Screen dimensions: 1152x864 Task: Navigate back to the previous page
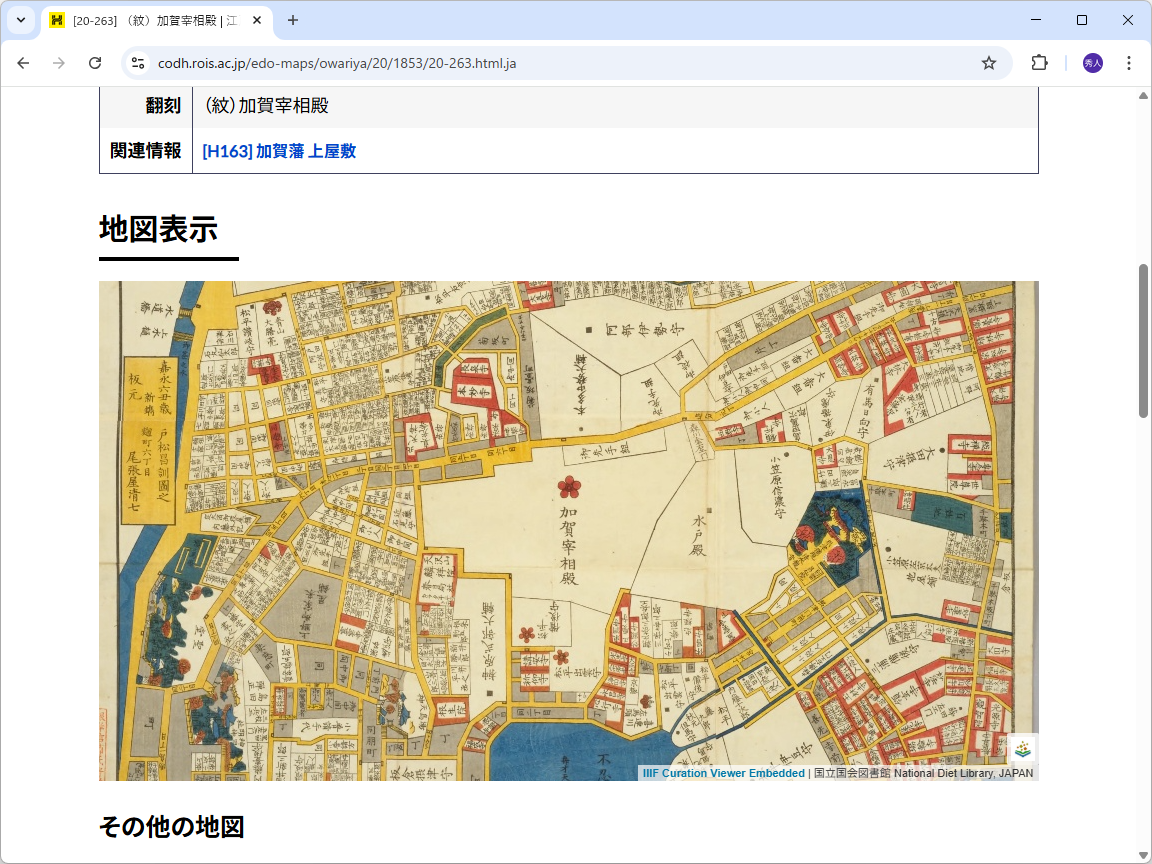tap(23, 62)
